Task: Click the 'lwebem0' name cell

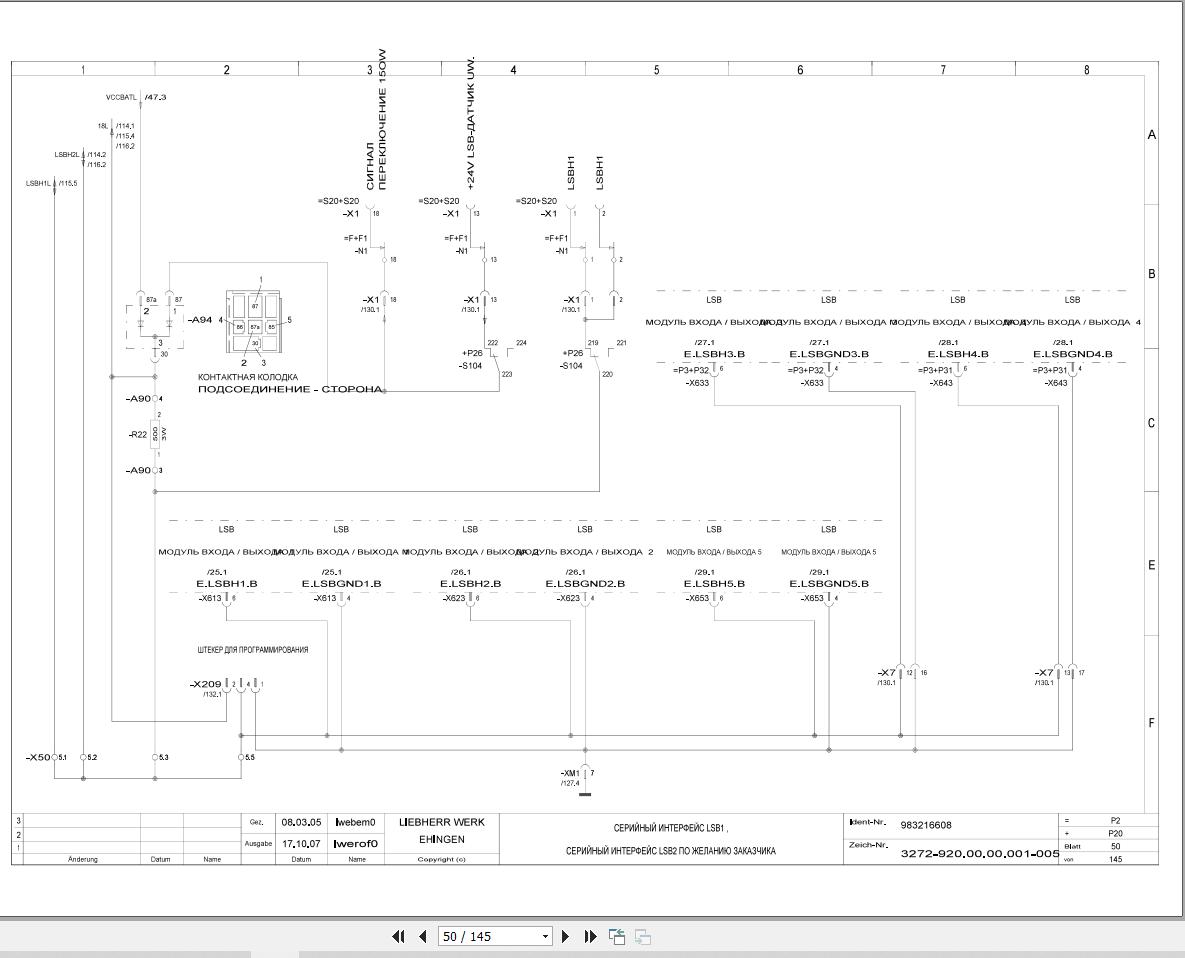Action: pos(355,823)
